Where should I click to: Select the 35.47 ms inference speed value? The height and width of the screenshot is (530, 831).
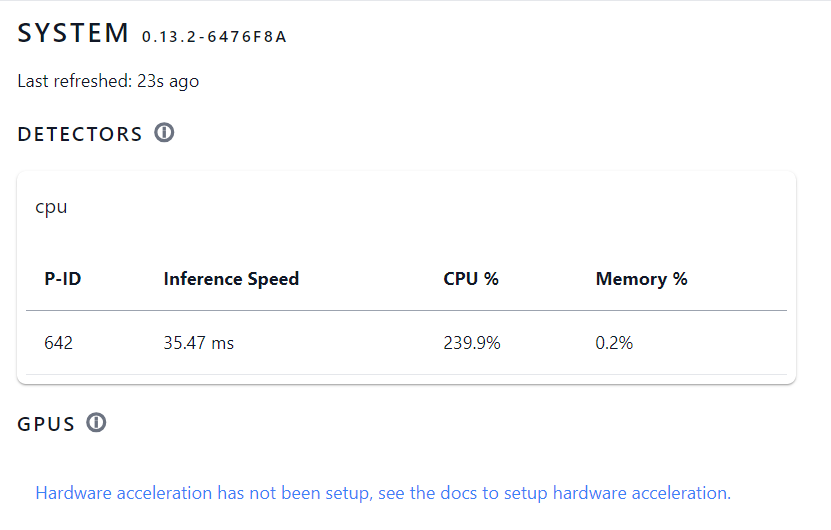click(199, 343)
